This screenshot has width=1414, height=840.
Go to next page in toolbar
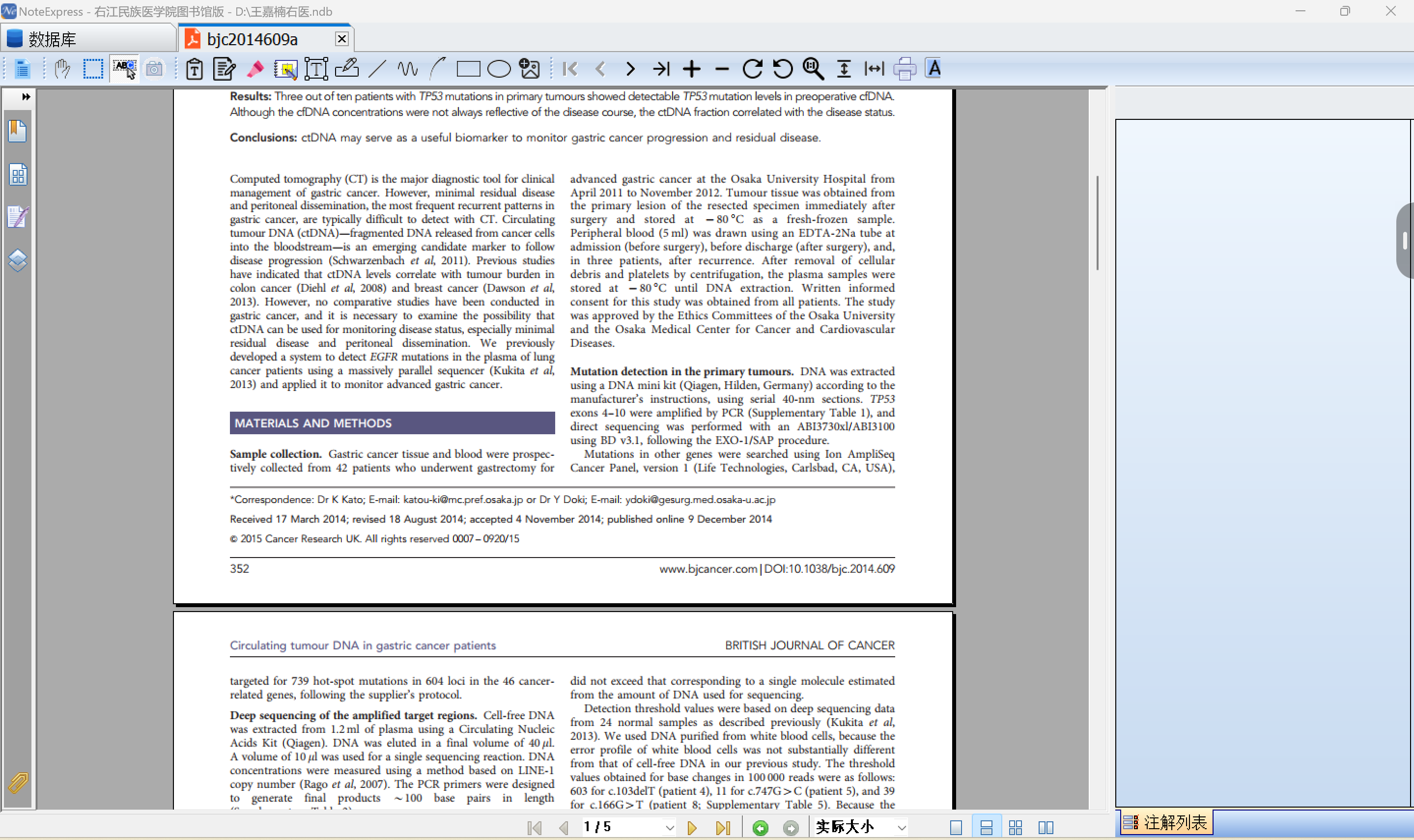pos(630,69)
